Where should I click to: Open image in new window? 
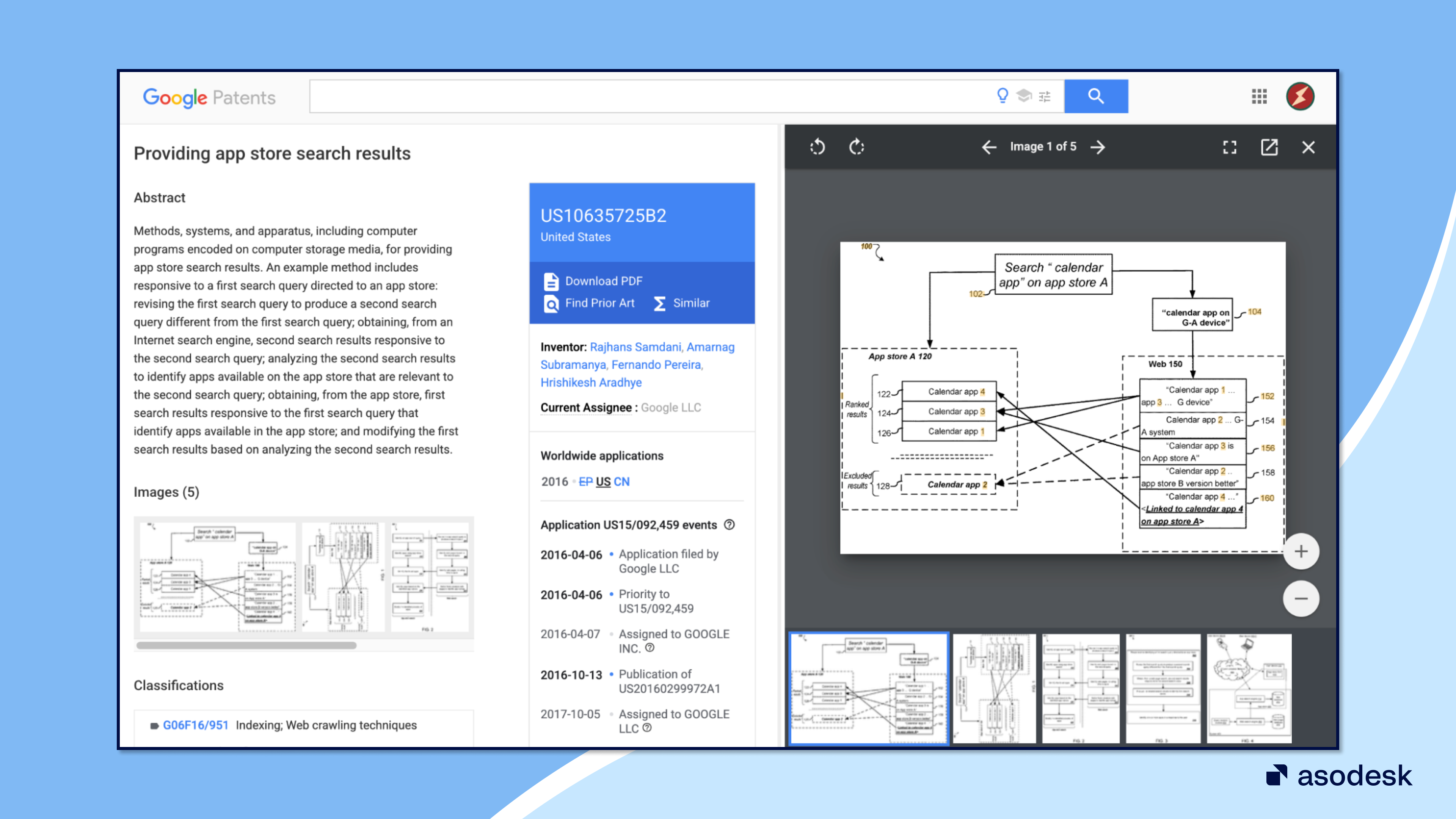(1269, 147)
